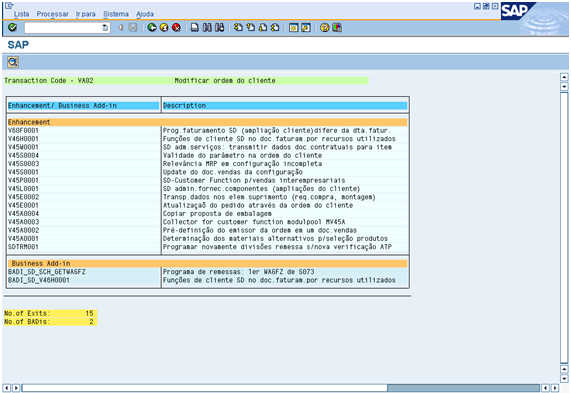Select enhancement V46H0001 row
Screen dimensions: 571x393
pos(208,139)
